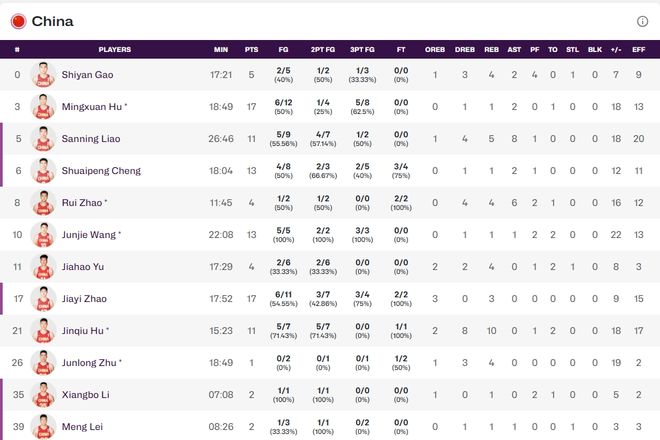Sort table by PTS column header
Screen dimensions: 660x440
(x=251, y=49)
